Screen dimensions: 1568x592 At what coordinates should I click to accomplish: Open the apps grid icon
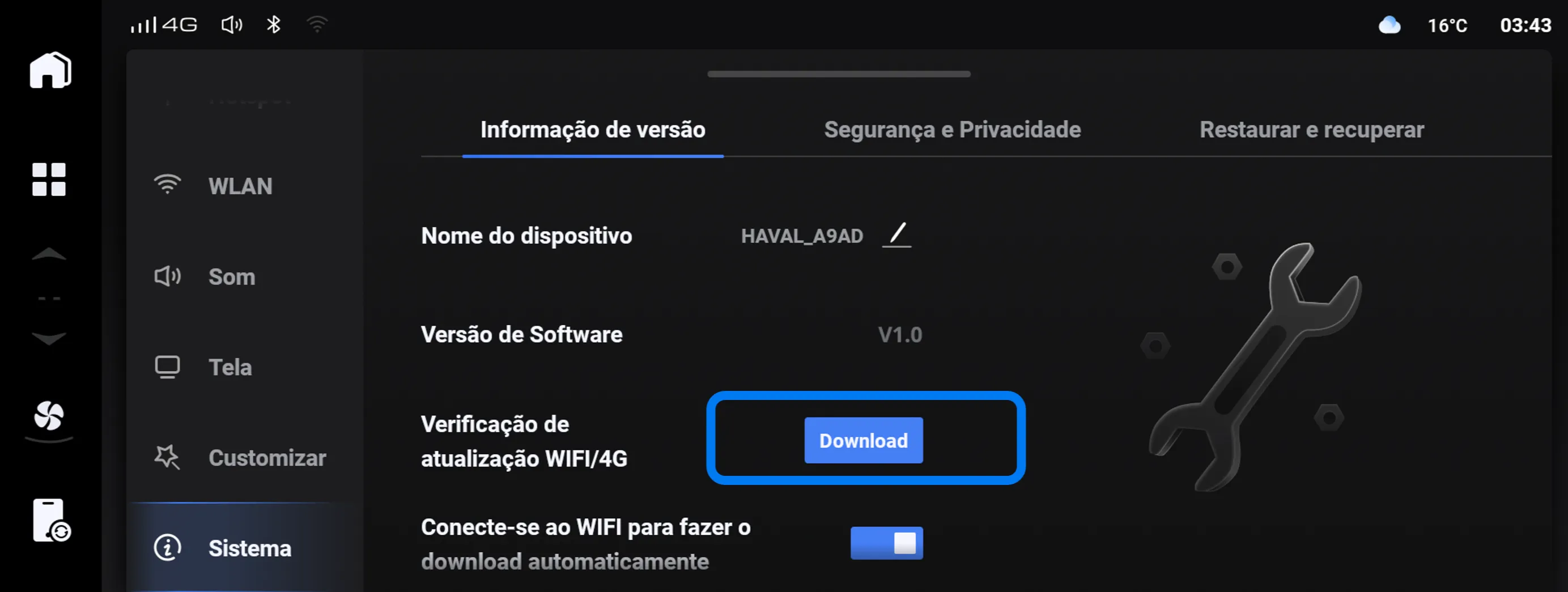click(x=49, y=180)
